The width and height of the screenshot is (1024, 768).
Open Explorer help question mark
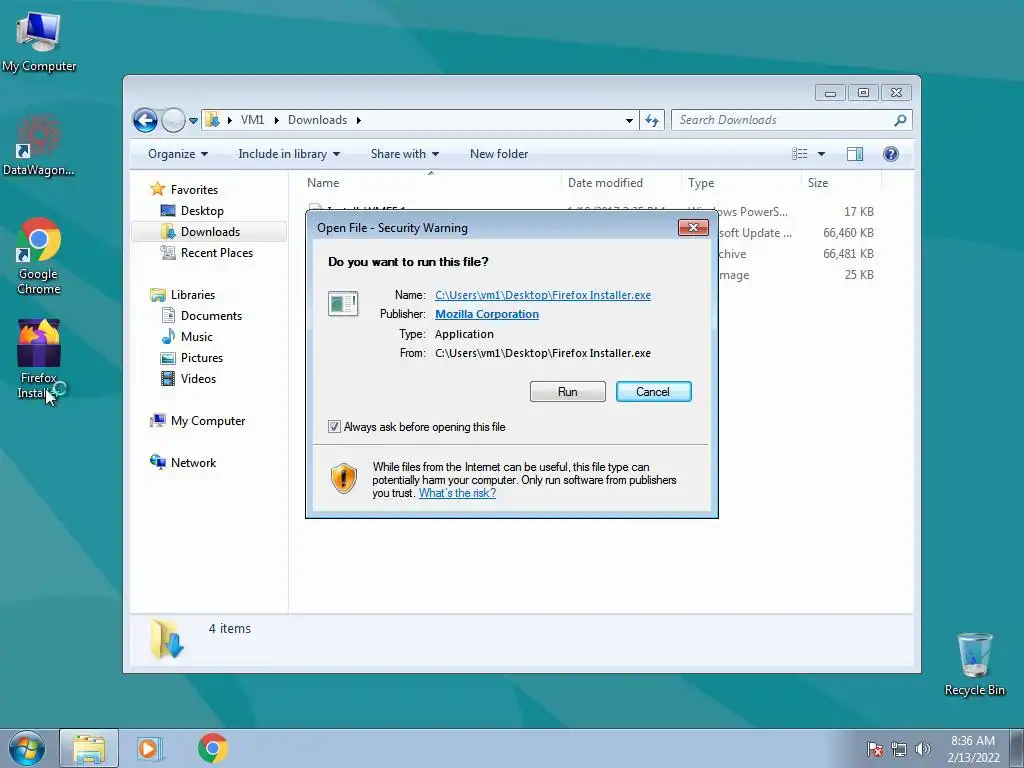891,154
